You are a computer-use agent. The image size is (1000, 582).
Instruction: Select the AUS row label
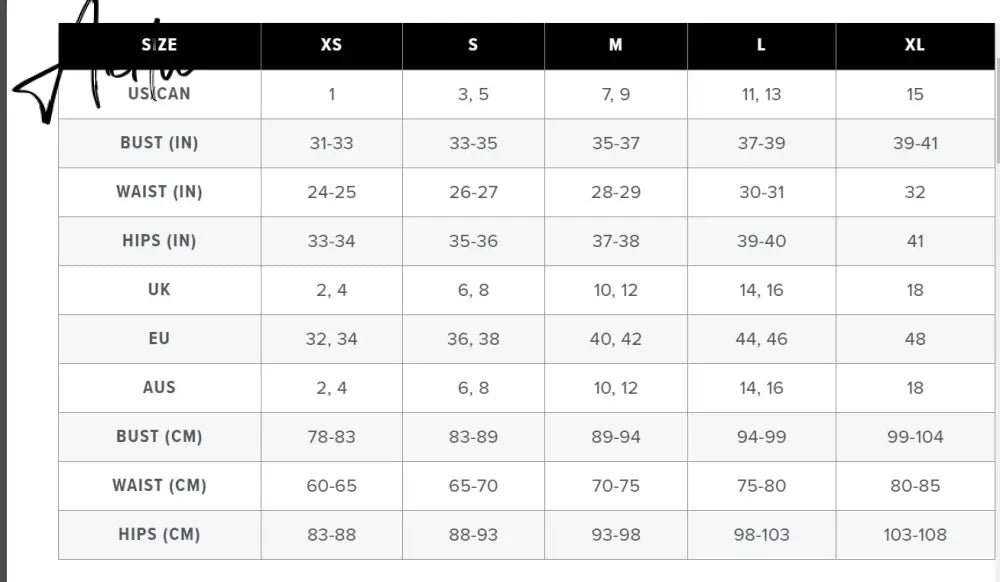coord(159,388)
